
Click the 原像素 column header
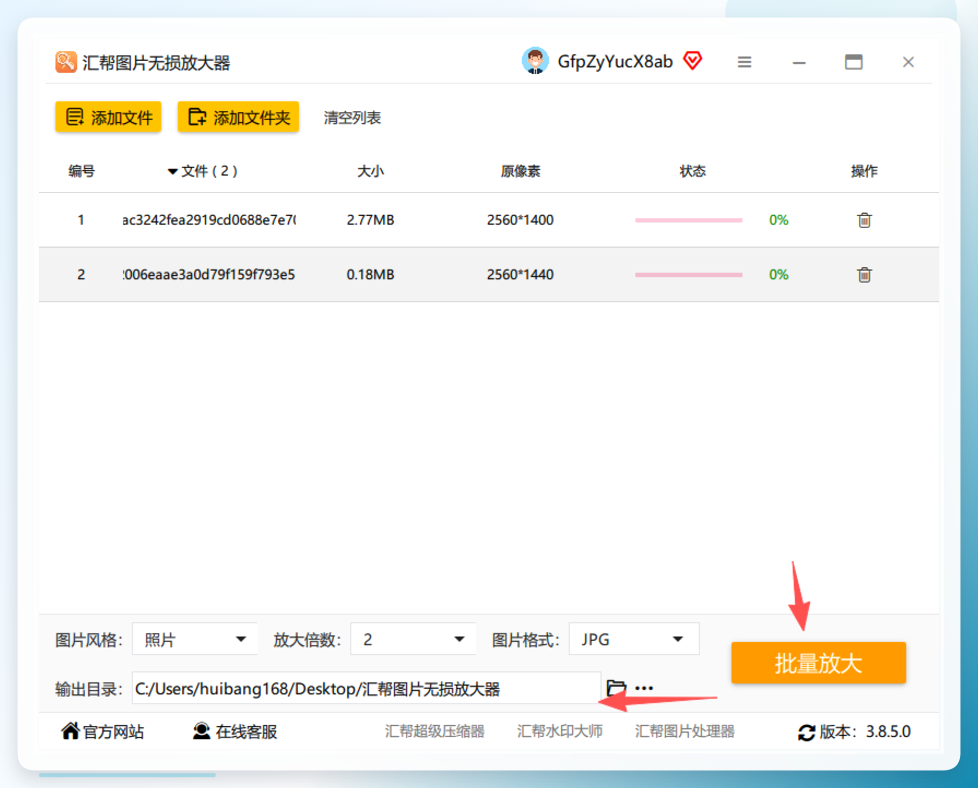pos(520,171)
